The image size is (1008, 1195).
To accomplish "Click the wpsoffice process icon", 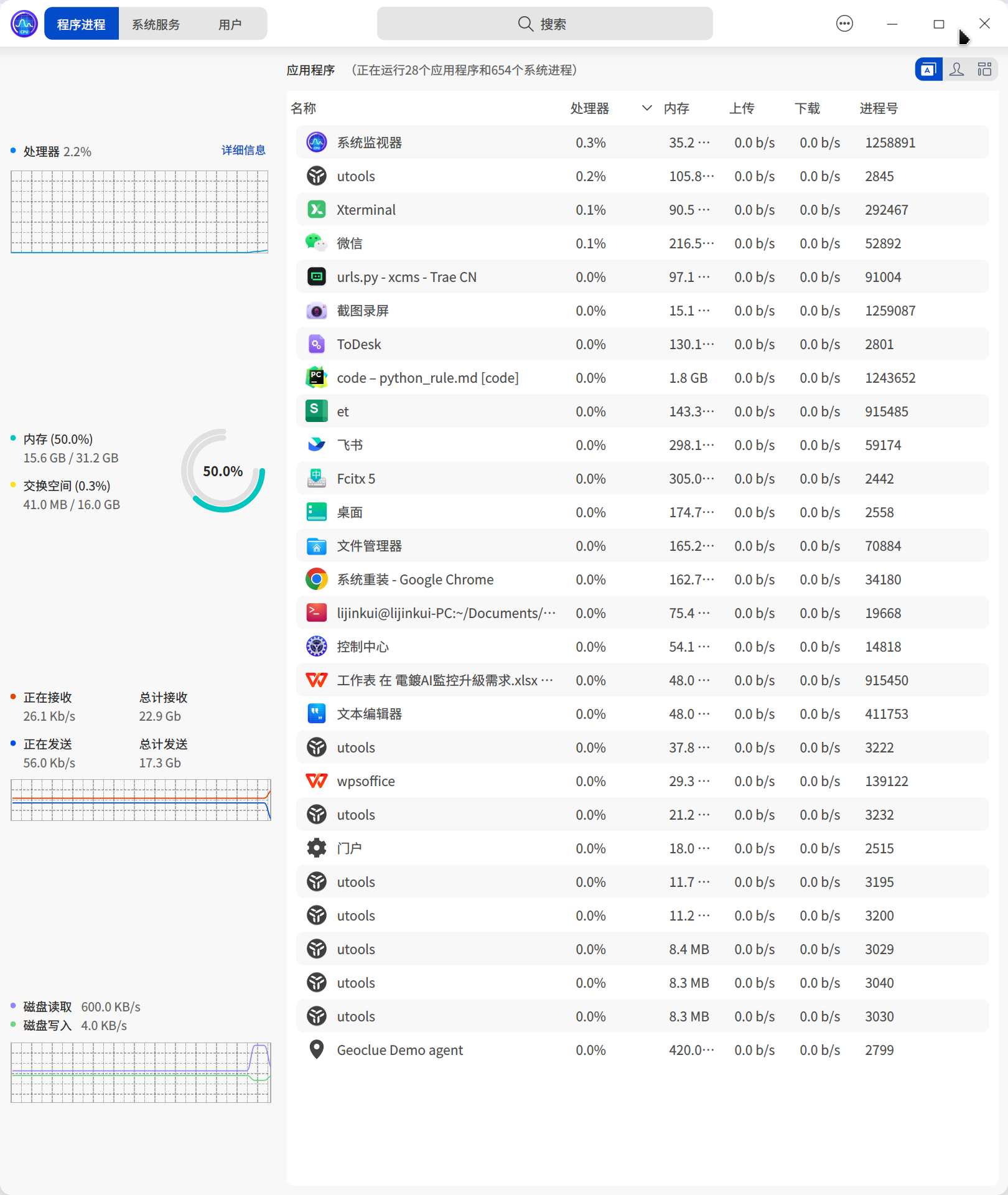I will point(317,781).
